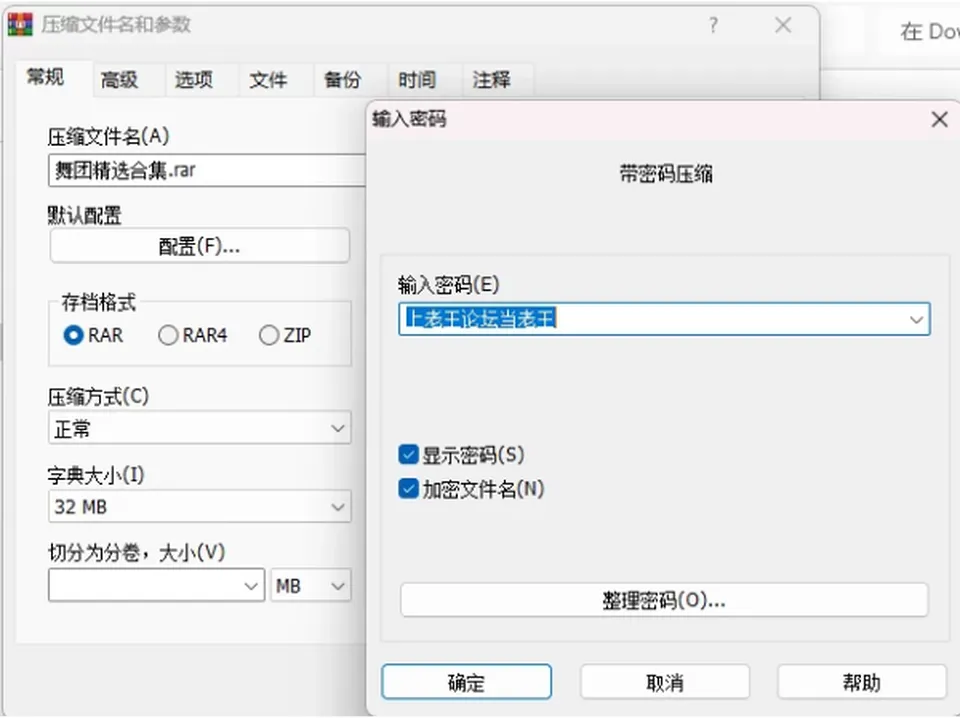Viewport: 960px width, 718px height.
Task: Click the 整理密码(O)... button
Action: tap(664, 600)
